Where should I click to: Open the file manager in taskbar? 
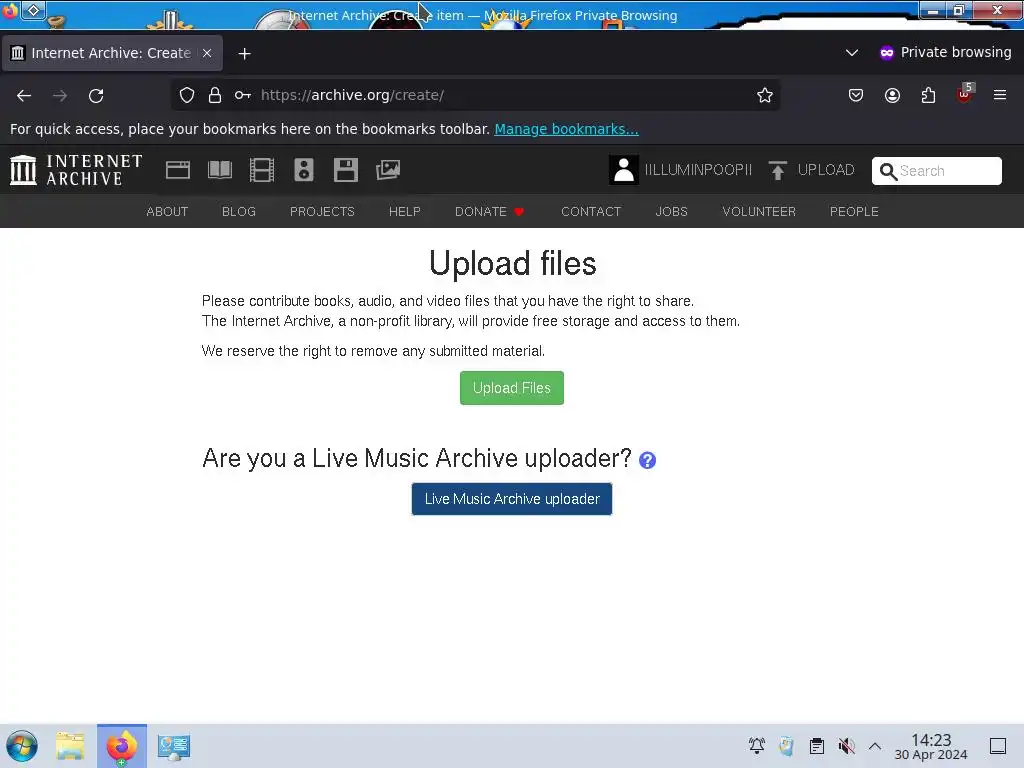pos(71,746)
